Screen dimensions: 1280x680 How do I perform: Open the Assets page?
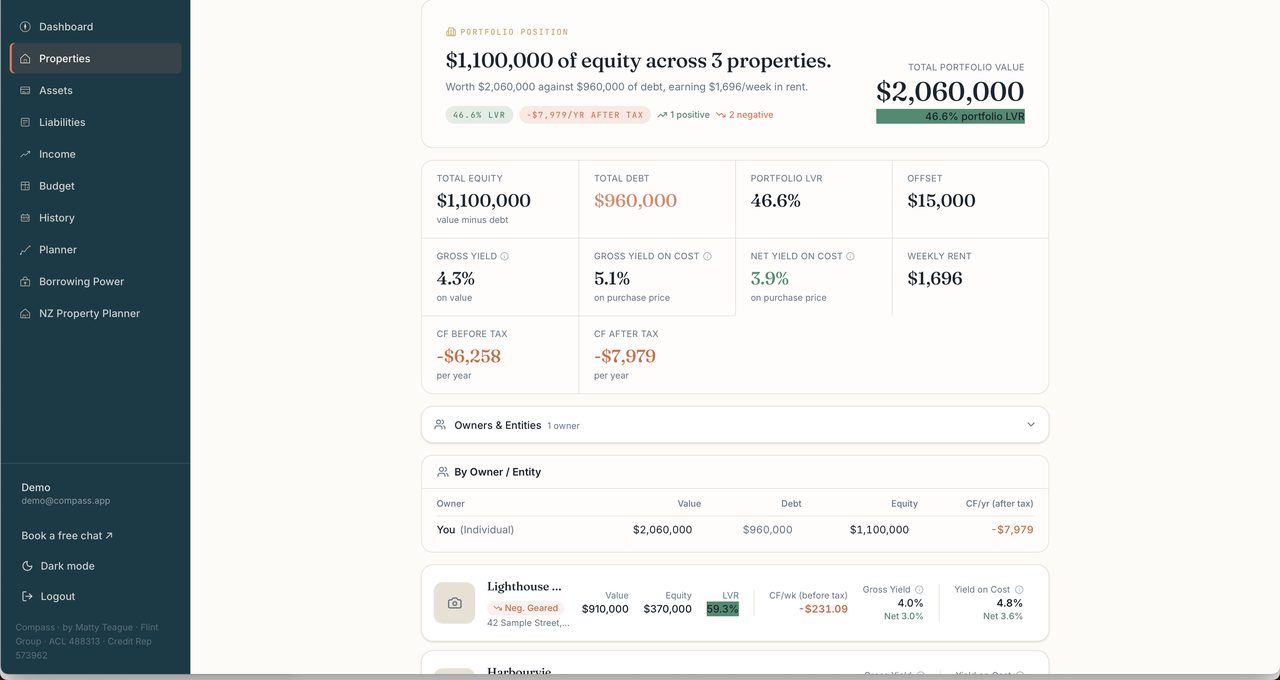[x=95, y=91]
